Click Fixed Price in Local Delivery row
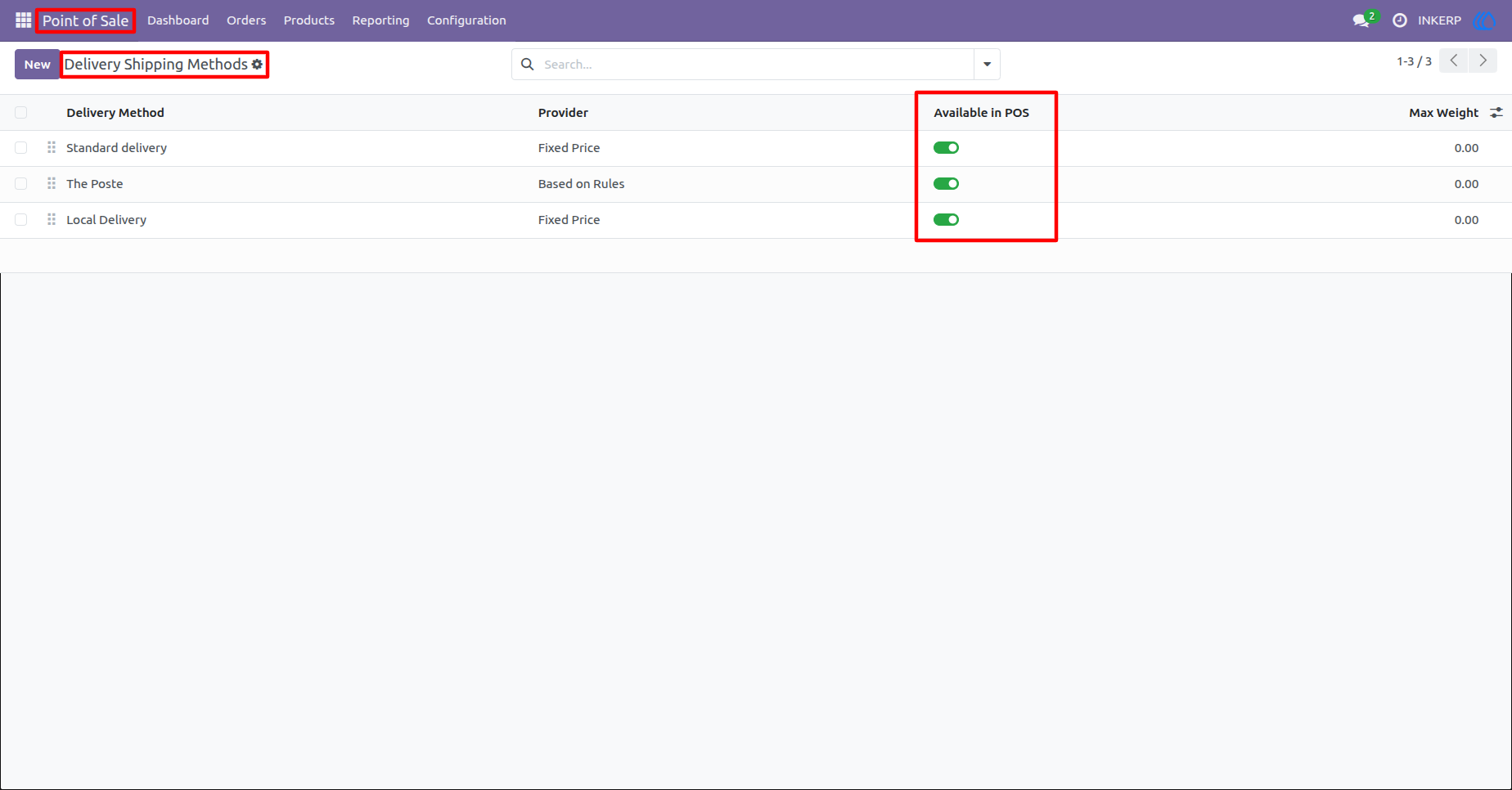Viewport: 1512px width, 790px height. [569, 219]
